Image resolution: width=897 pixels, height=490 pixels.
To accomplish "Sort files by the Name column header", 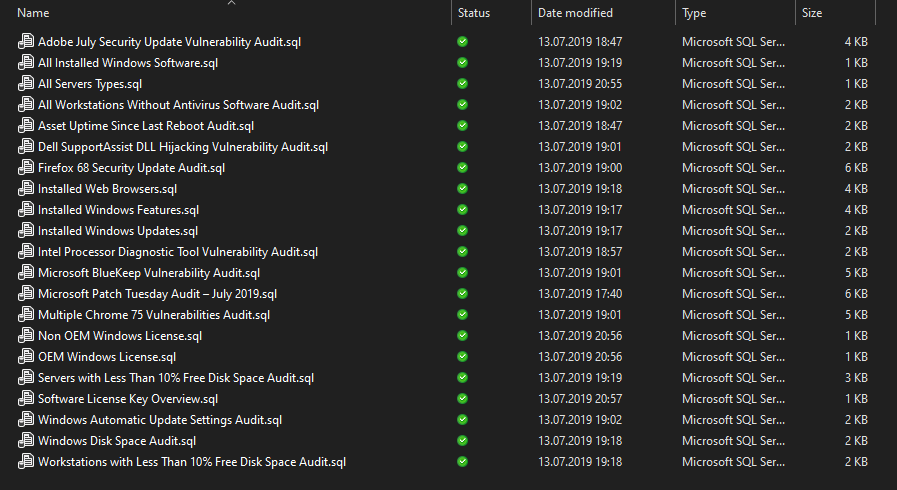I will point(33,13).
